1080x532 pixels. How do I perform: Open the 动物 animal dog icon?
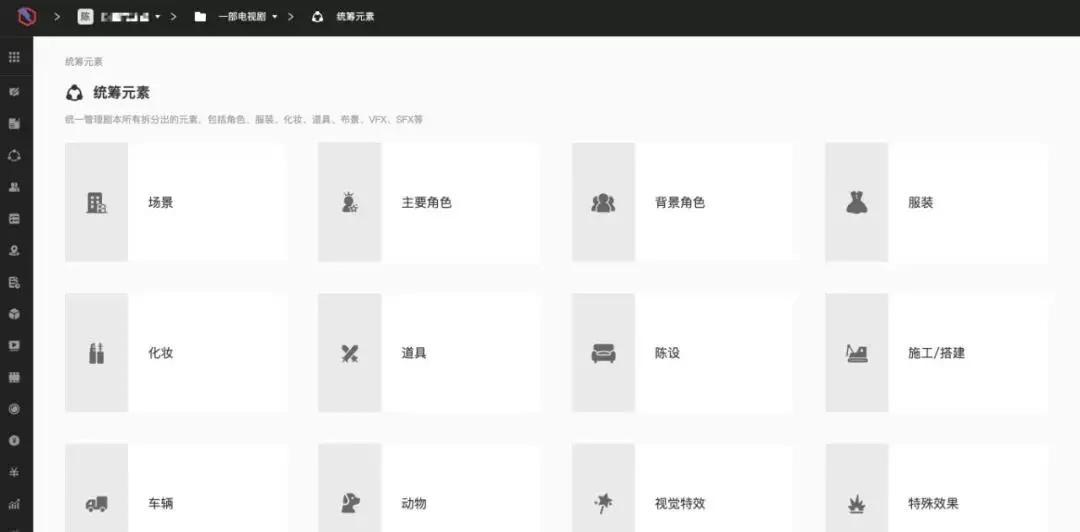[x=350, y=503]
